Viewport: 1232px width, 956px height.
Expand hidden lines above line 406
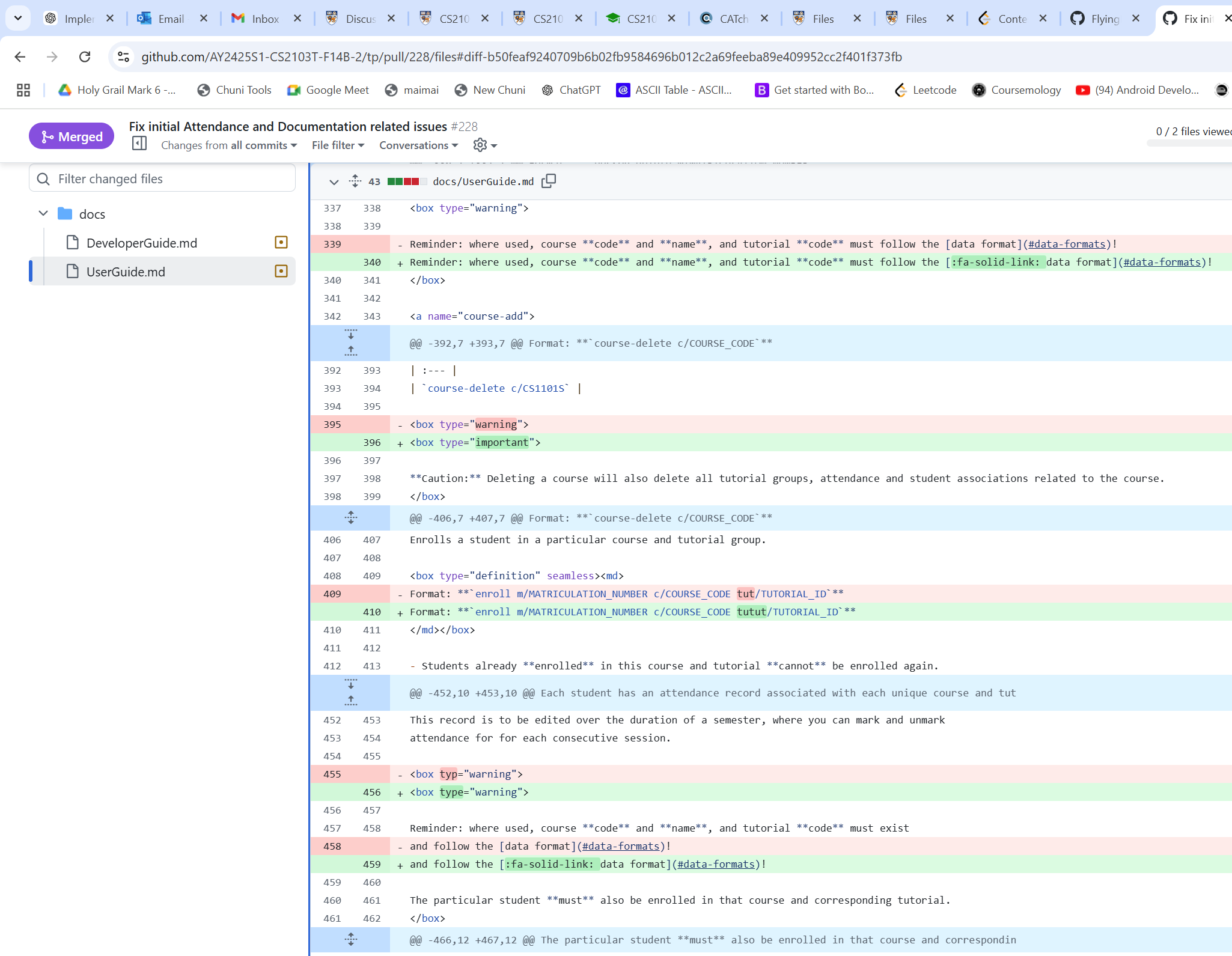point(351,517)
